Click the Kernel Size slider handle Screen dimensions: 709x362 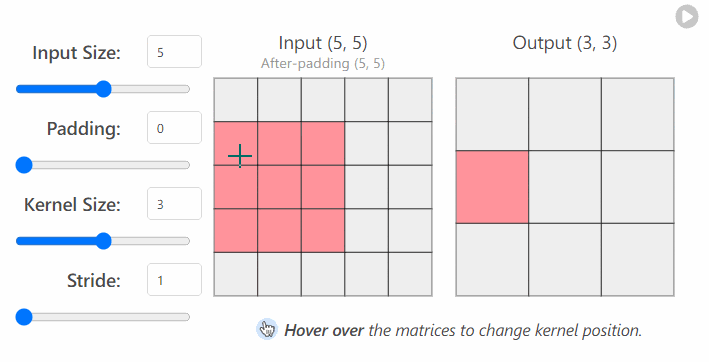click(104, 241)
